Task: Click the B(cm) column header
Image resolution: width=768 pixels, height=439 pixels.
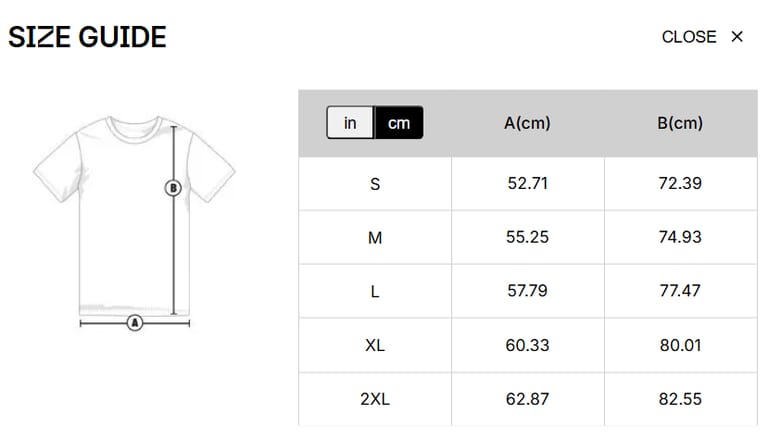Action: pos(680,123)
